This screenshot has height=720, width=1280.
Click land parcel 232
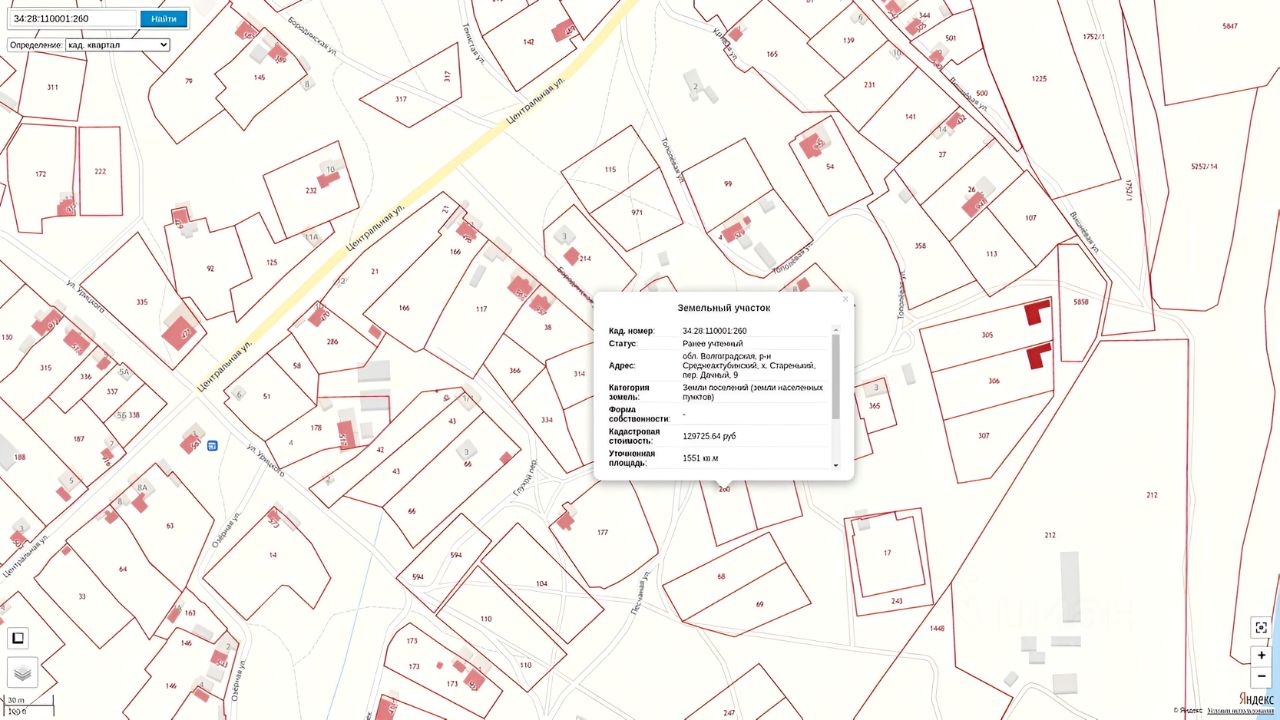(311, 190)
